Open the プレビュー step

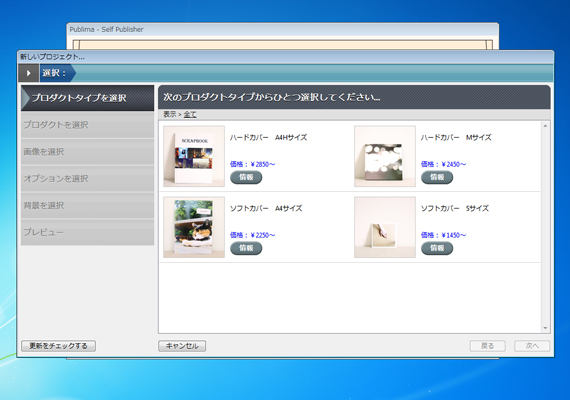[87, 232]
